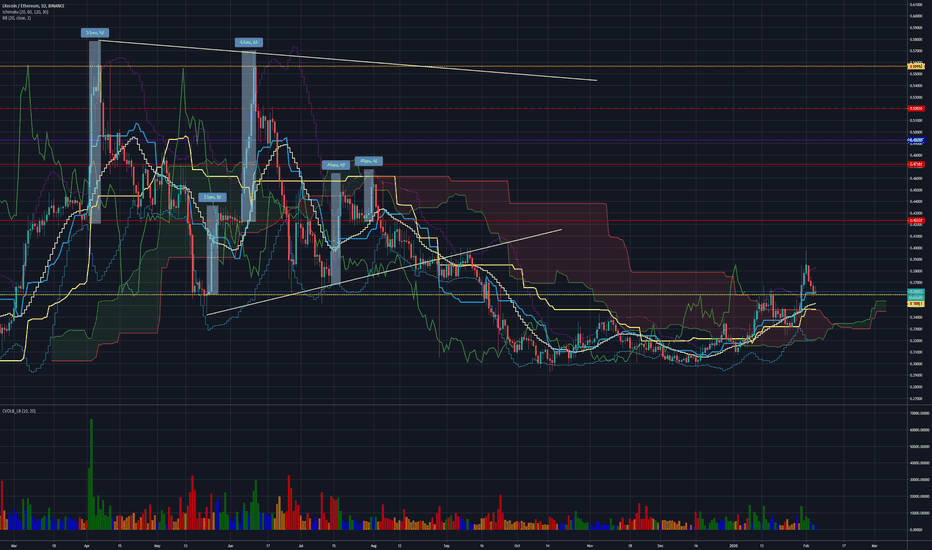Click the 0.40000 value on the price axis
The image size is (932, 550).
[915, 247]
